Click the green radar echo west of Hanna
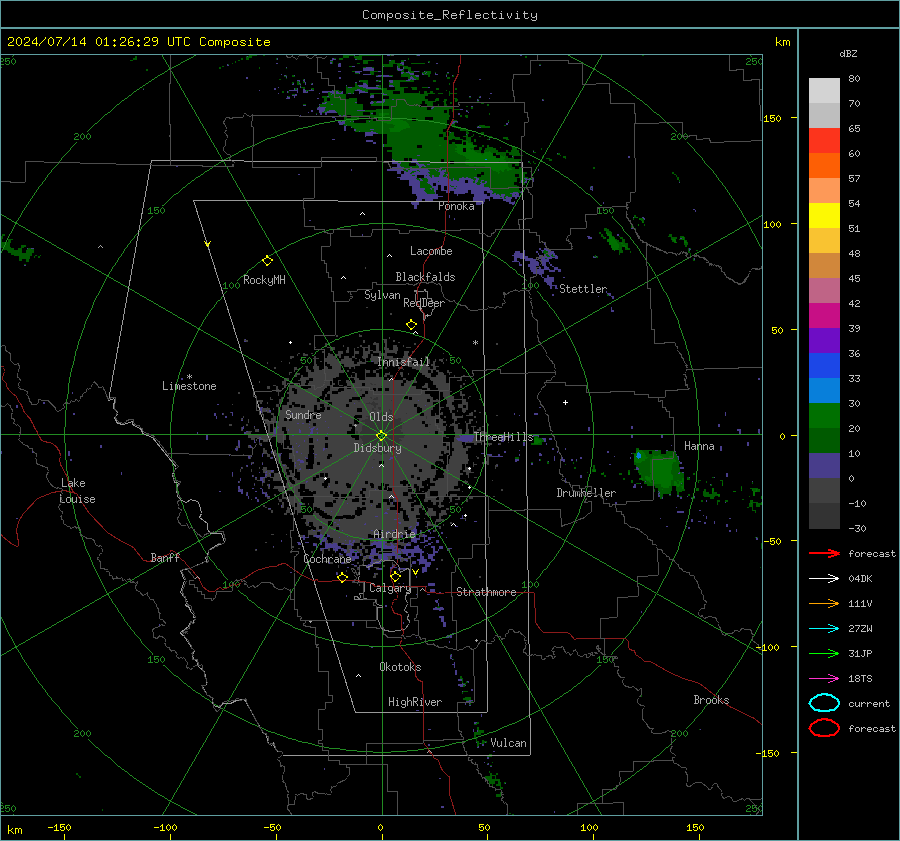The width and height of the screenshot is (900, 841). [660, 471]
